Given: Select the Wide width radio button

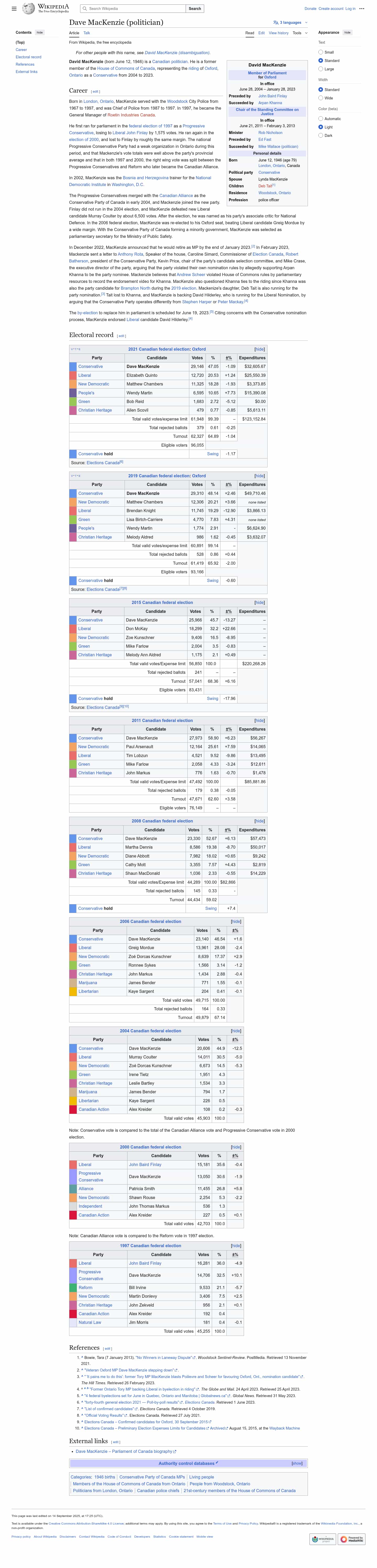Looking at the screenshot, I should click(320, 98).
